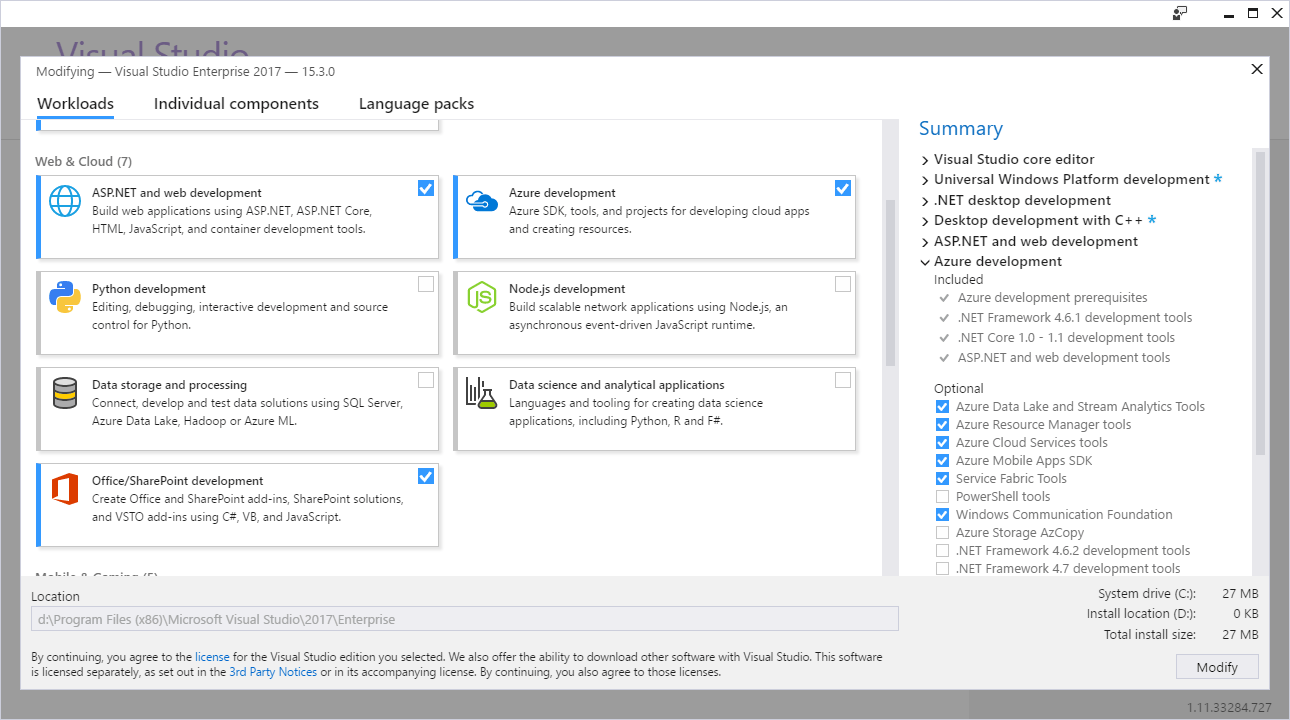
Task: Open the 3rd Party Notices link
Action: click(273, 672)
